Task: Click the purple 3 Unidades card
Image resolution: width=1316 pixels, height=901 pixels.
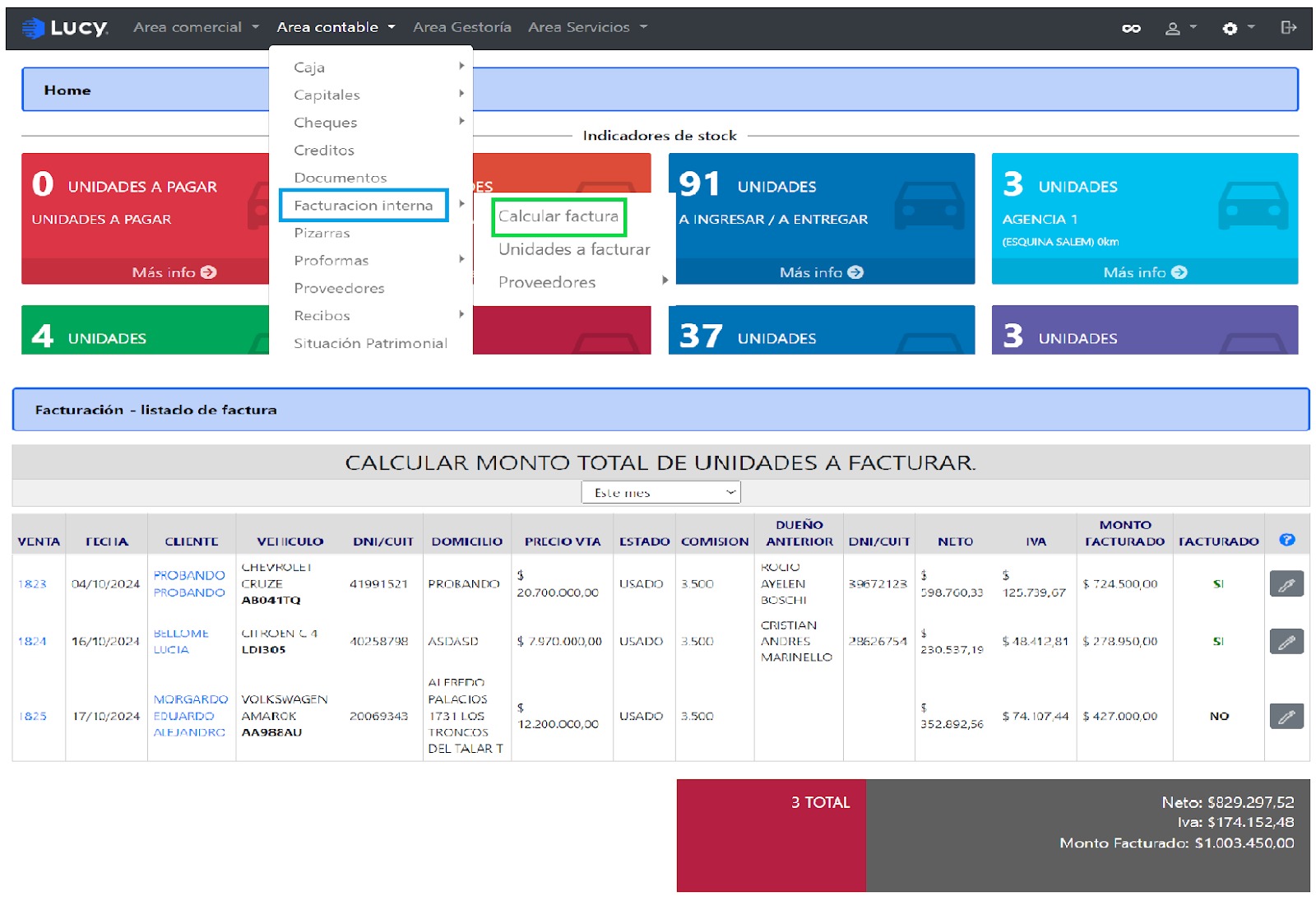Action: click(1144, 330)
